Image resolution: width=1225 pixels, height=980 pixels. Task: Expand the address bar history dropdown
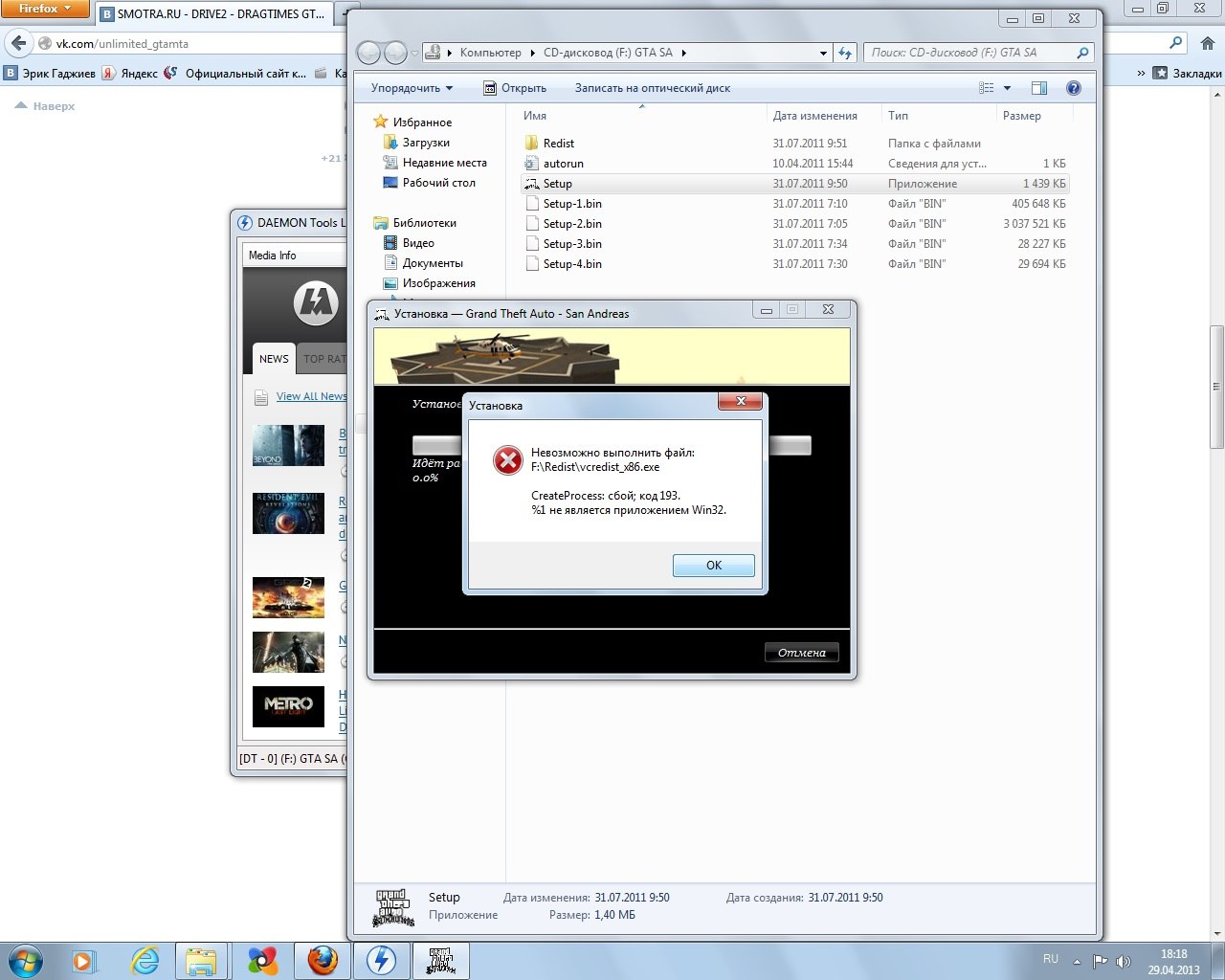pos(823,54)
